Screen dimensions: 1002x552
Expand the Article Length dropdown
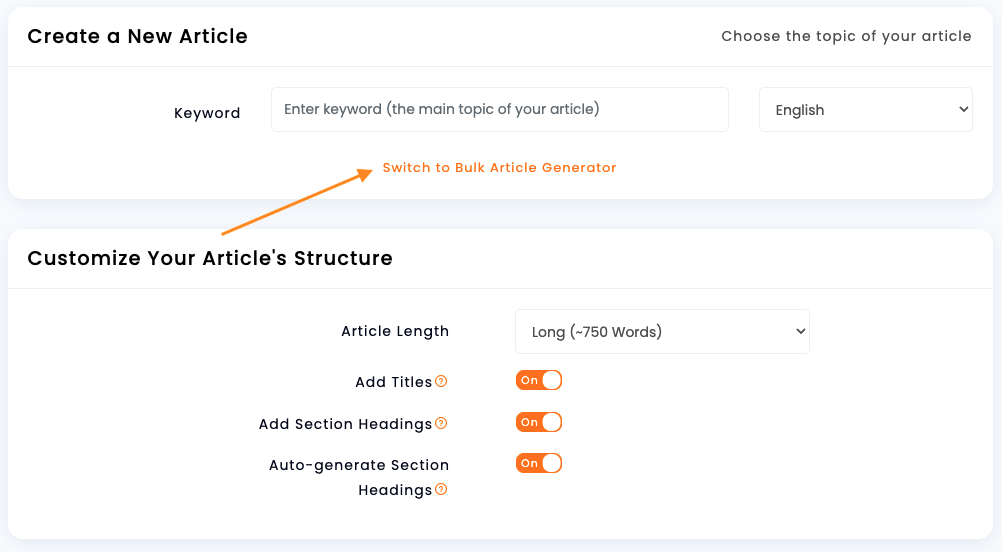pyautogui.click(x=662, y=332)
